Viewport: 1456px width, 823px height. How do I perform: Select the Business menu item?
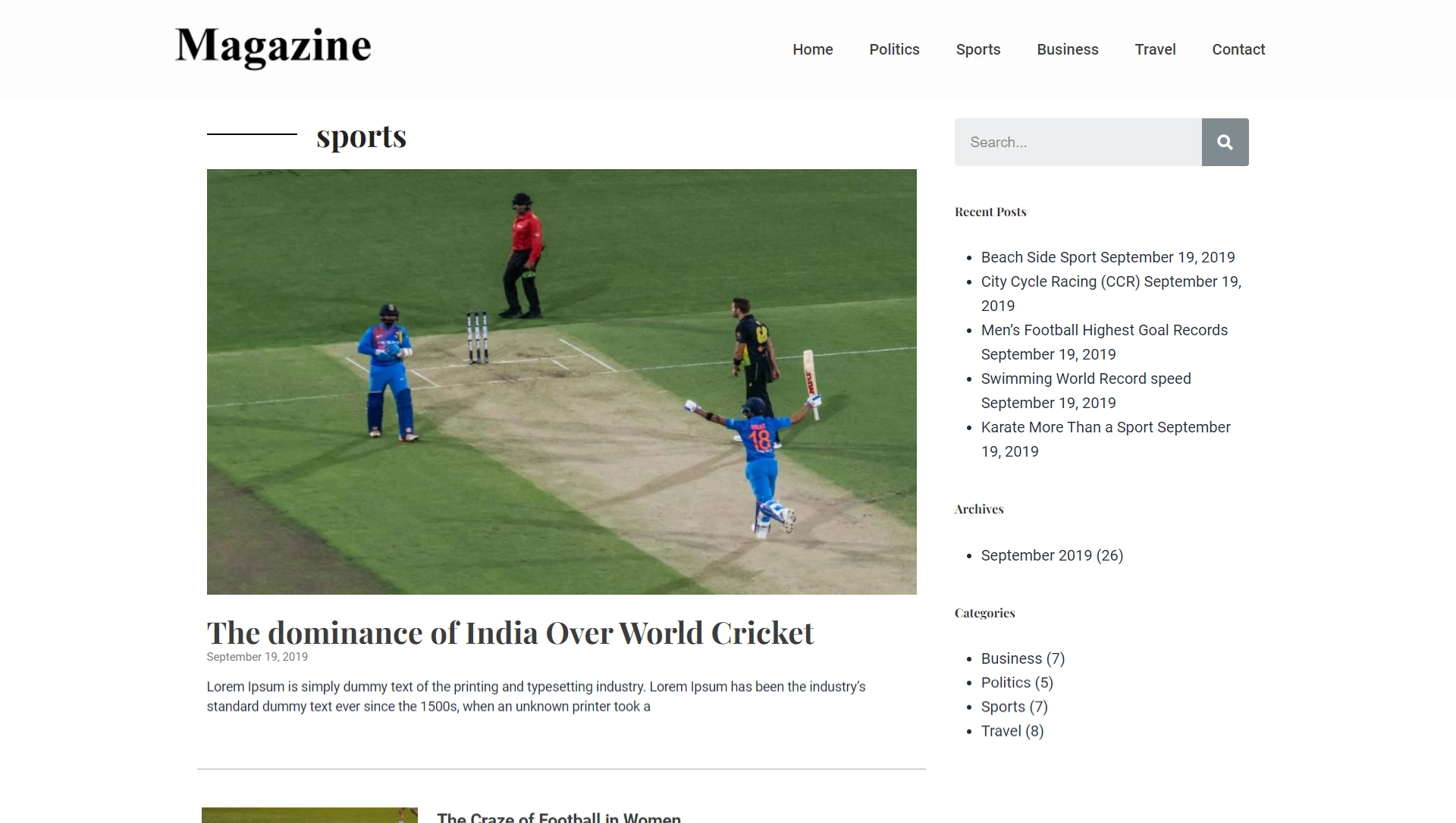coord(1068,49)
